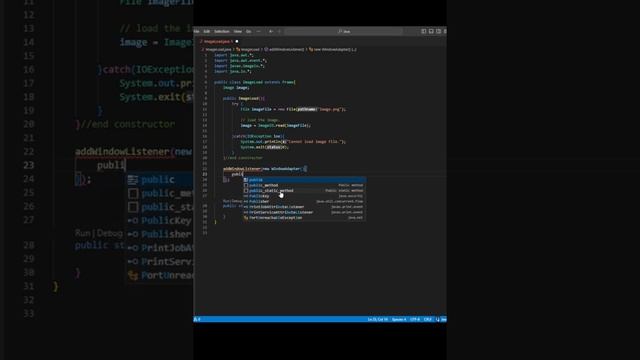Toggle primary sidebar layout icon
Viewport: 640px width, 360px height.
[x=424, y=31]
